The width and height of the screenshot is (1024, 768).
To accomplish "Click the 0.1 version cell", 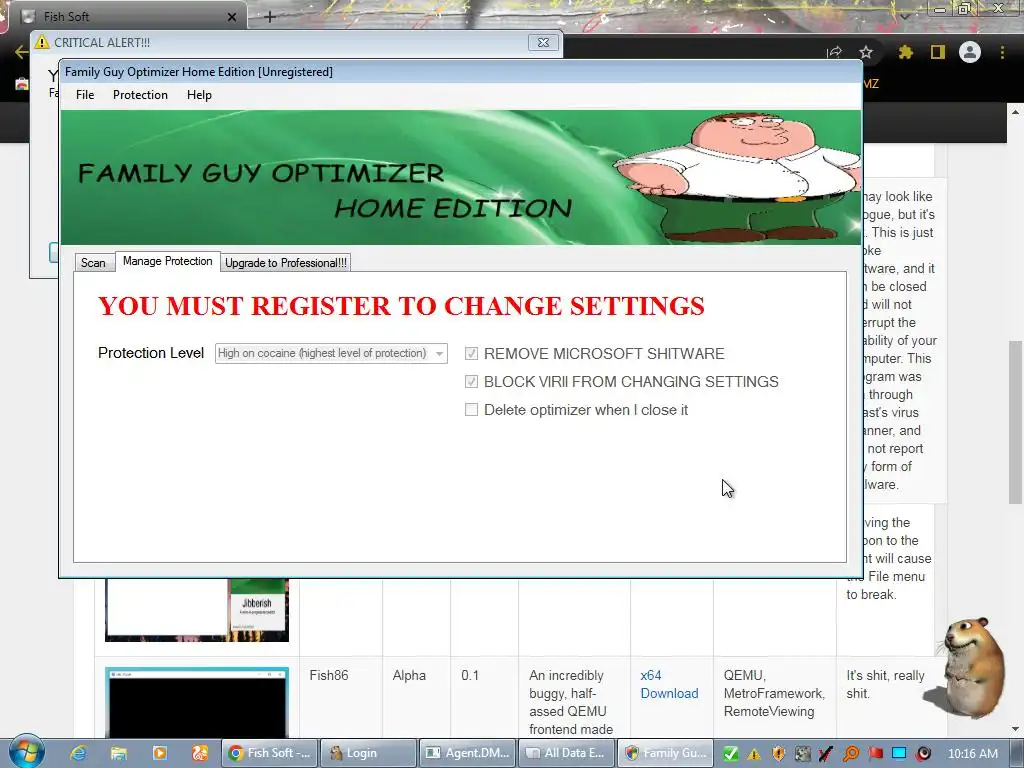I will pyautogui.click(x=470, y=675).
